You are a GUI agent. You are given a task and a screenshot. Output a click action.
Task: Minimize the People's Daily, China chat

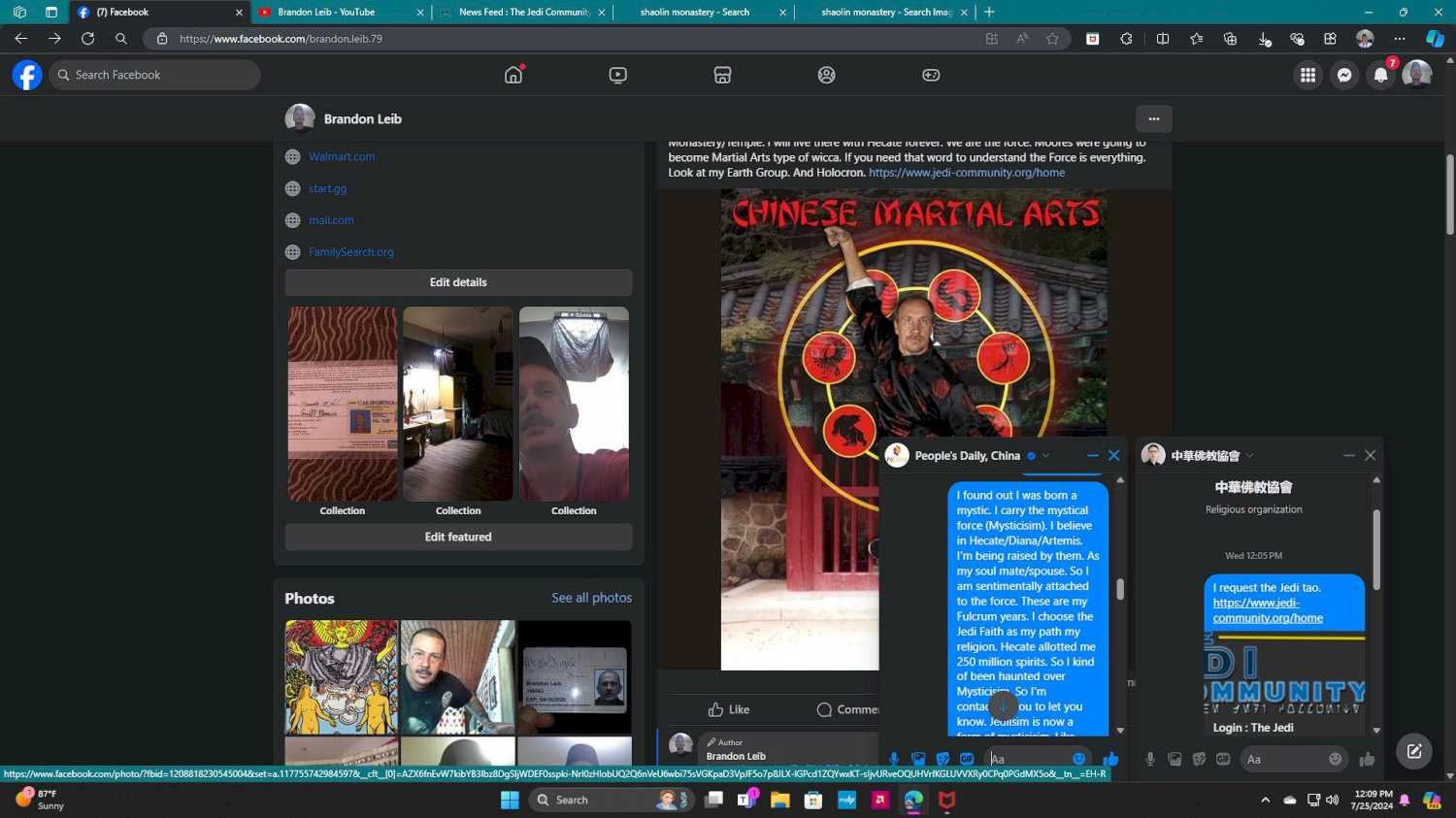1093,455
